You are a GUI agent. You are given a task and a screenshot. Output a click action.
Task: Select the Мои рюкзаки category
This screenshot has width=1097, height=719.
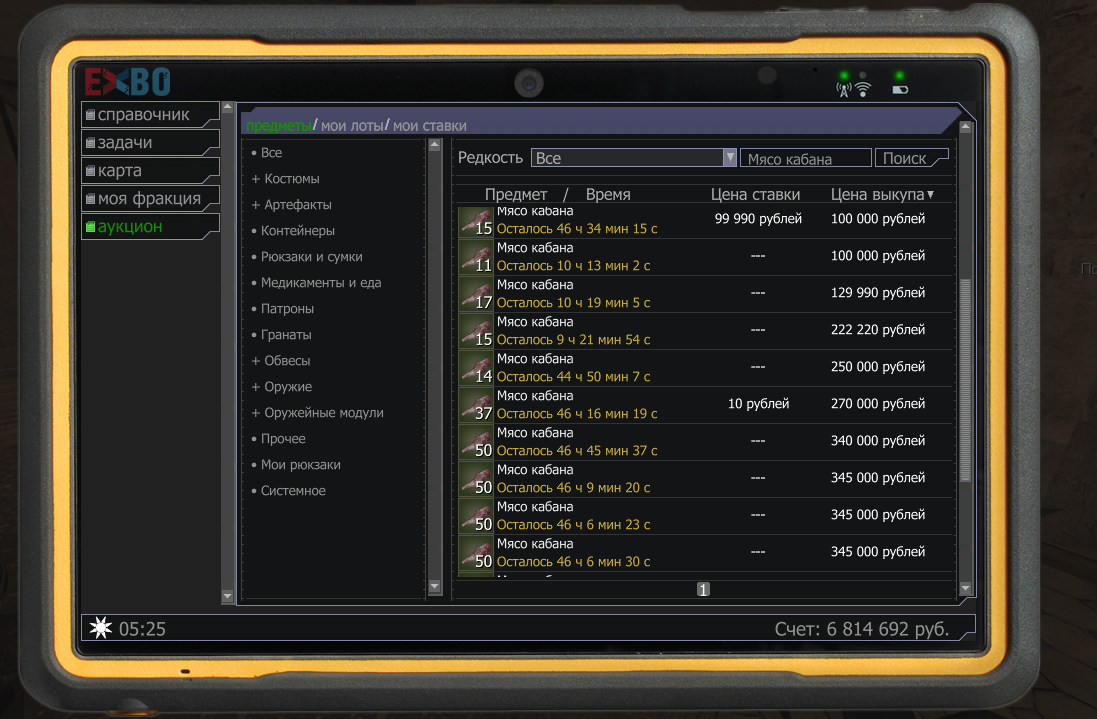click(x=296, y=464)
